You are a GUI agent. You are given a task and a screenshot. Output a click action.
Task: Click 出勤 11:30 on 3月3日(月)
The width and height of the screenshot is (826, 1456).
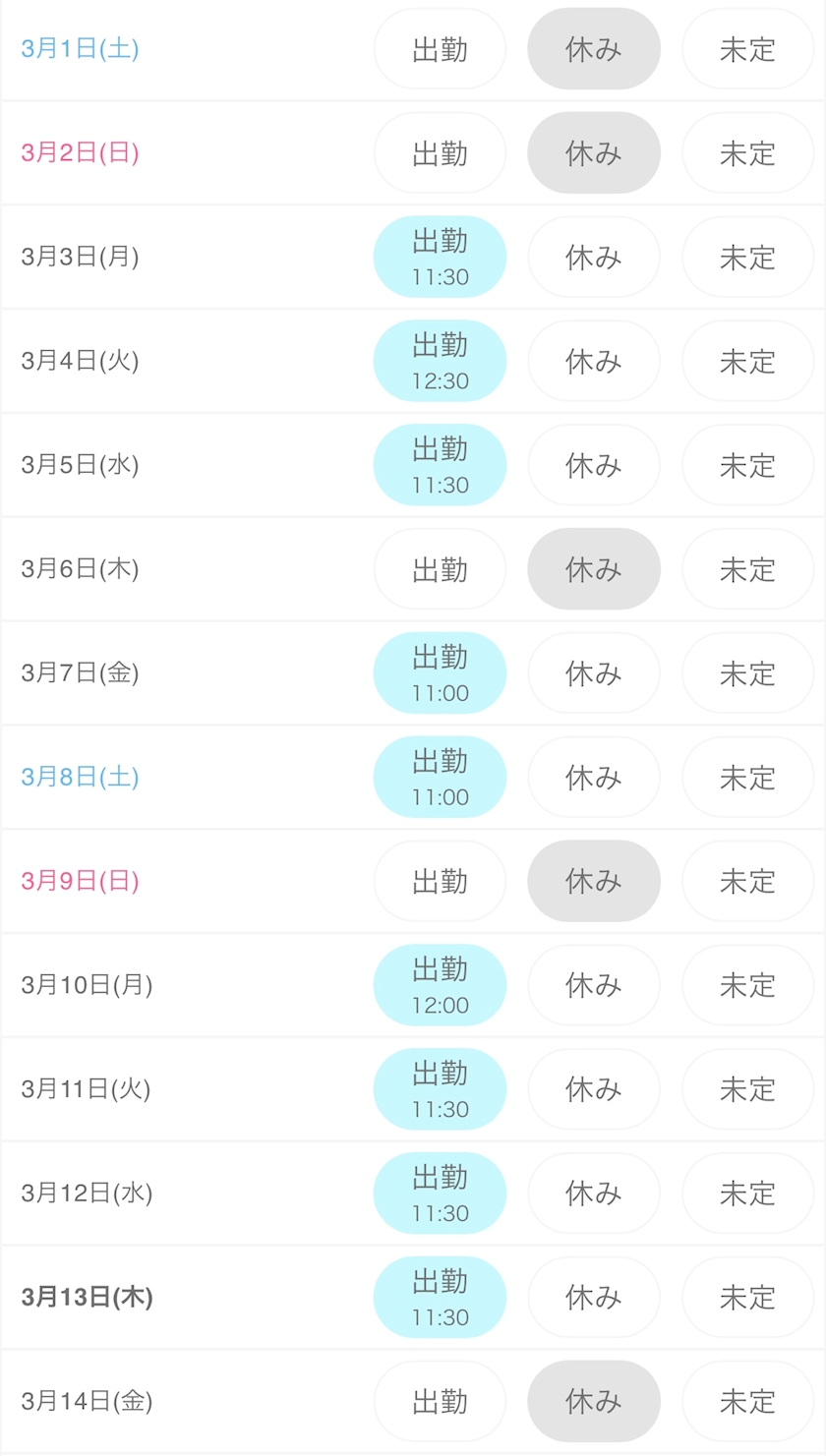440,258
